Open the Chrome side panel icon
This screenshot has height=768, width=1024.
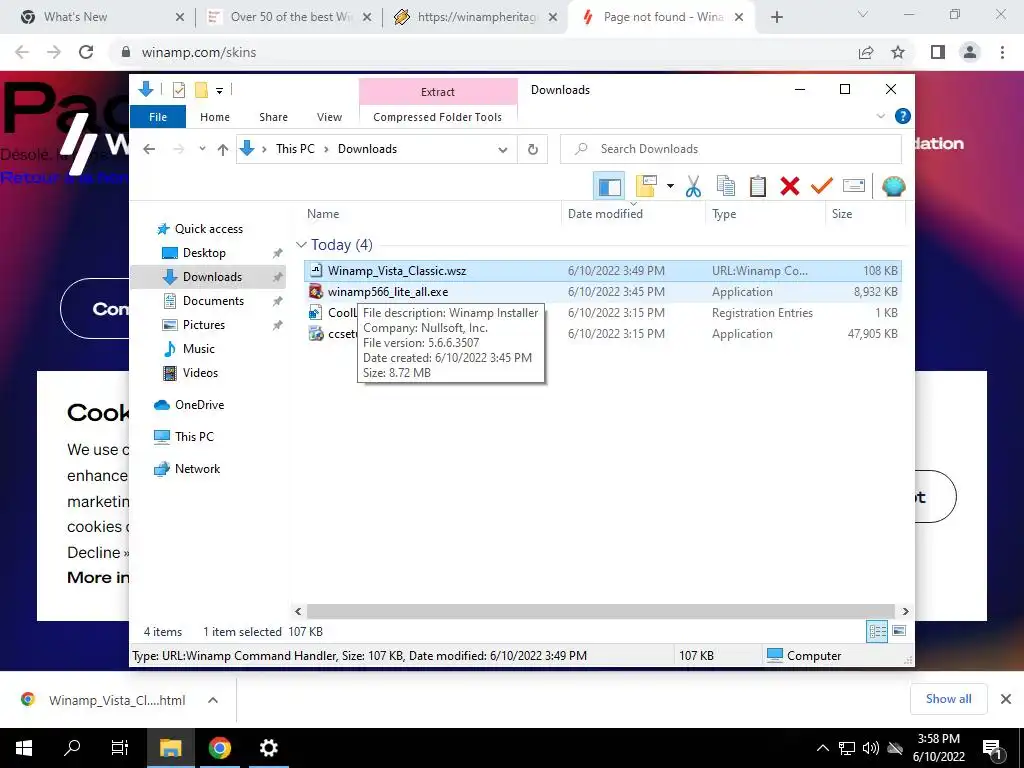pyautogui.click(x=938, y=52)
